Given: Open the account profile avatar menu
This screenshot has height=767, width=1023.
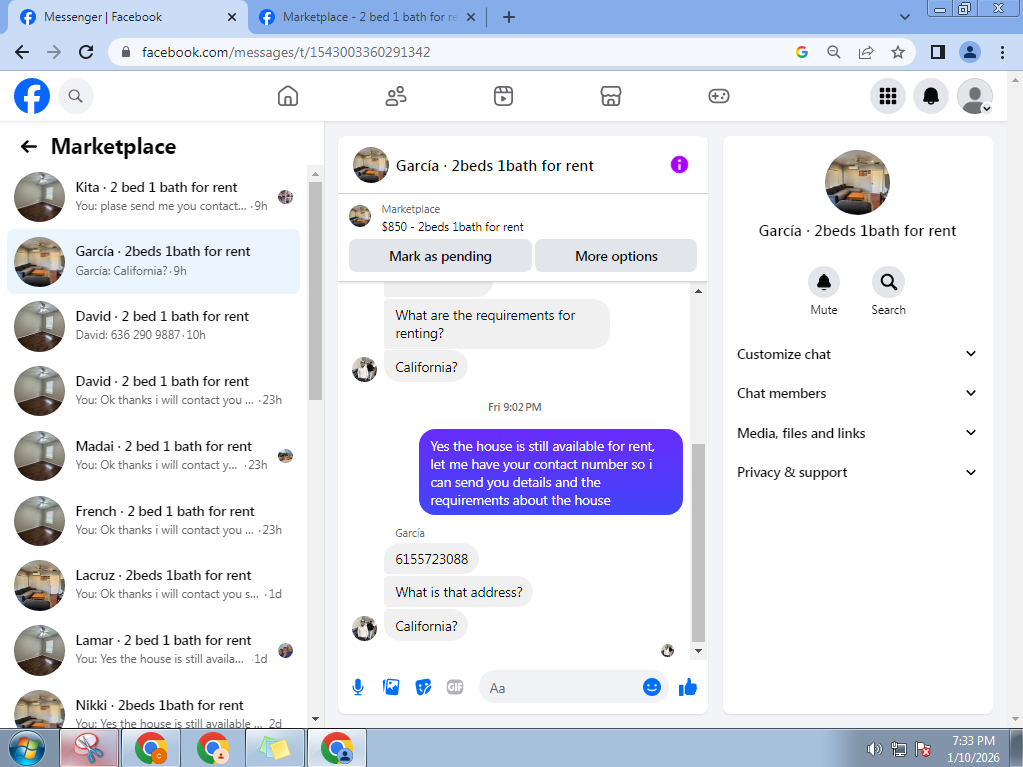Looking at the screenshot, I should pyautogui.click(x=974, y=96).
